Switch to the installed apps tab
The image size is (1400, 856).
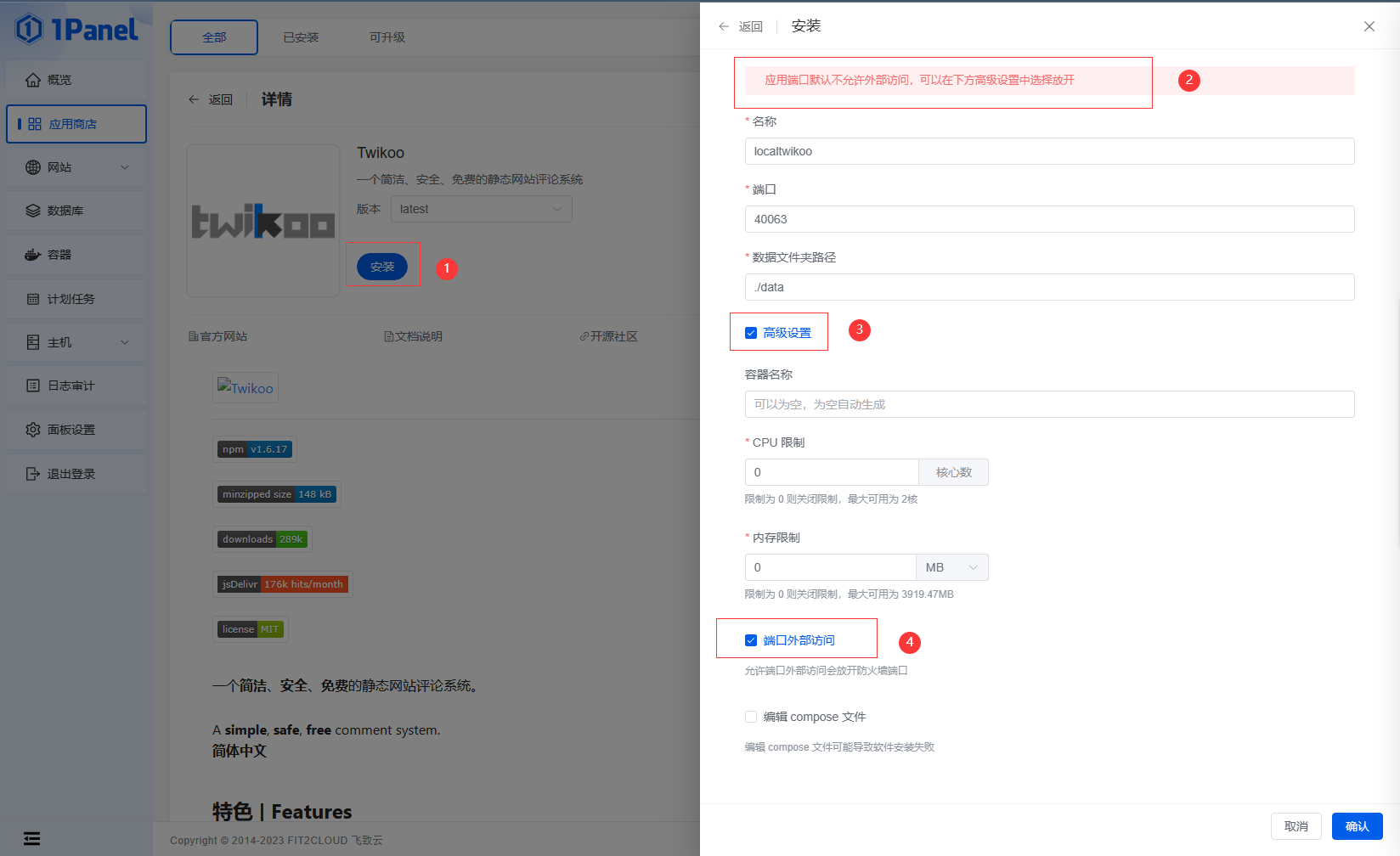pos(301,37)
